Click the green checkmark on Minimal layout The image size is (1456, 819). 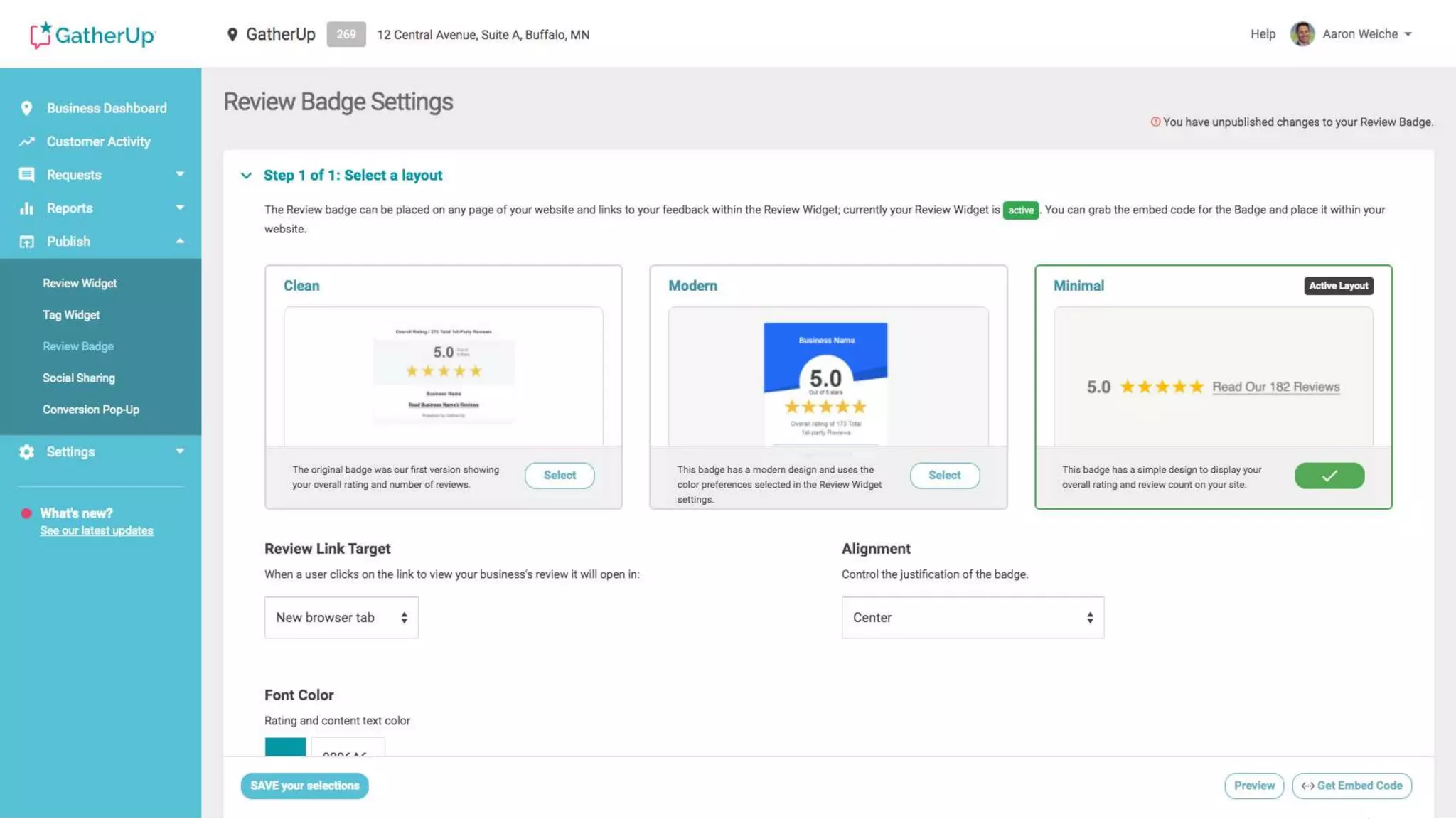1329,476
